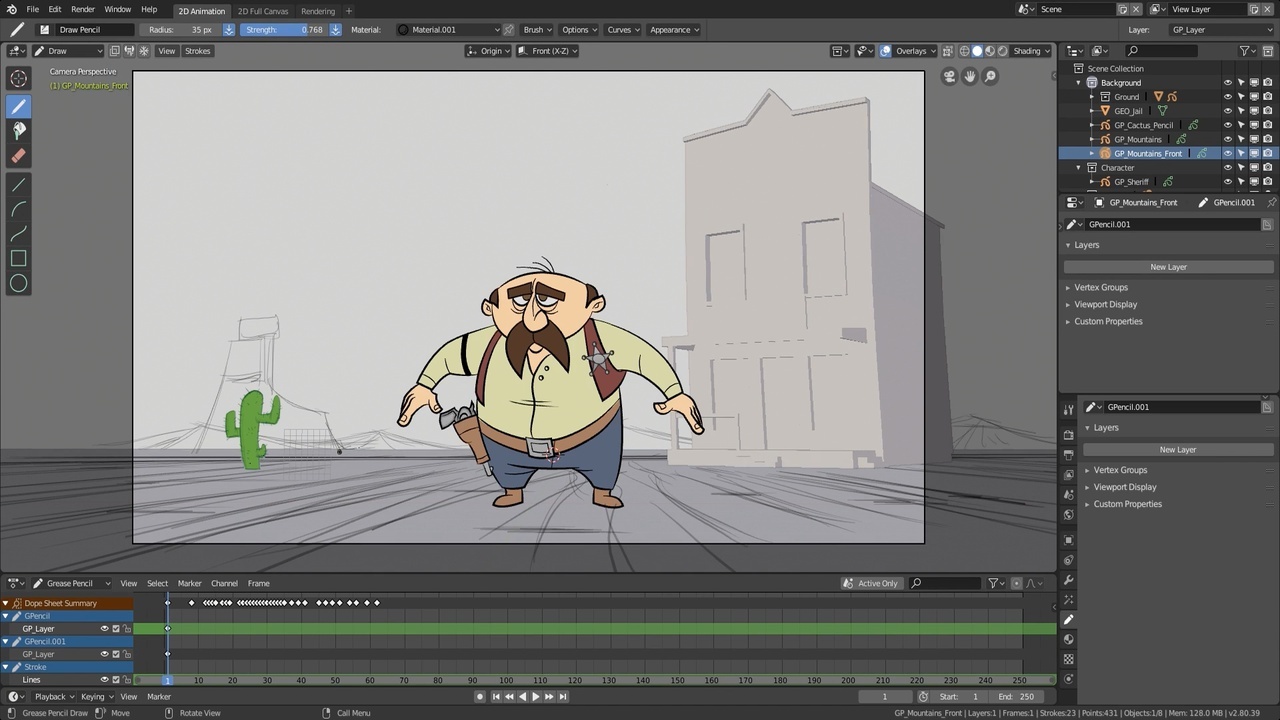Click the pan view hand icon
Viewport: 1280px width, 720px height.
point(969,76)
